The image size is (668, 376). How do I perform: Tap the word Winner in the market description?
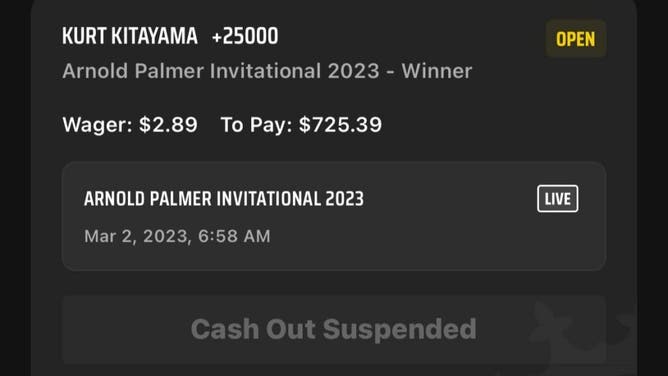(437, 71)
